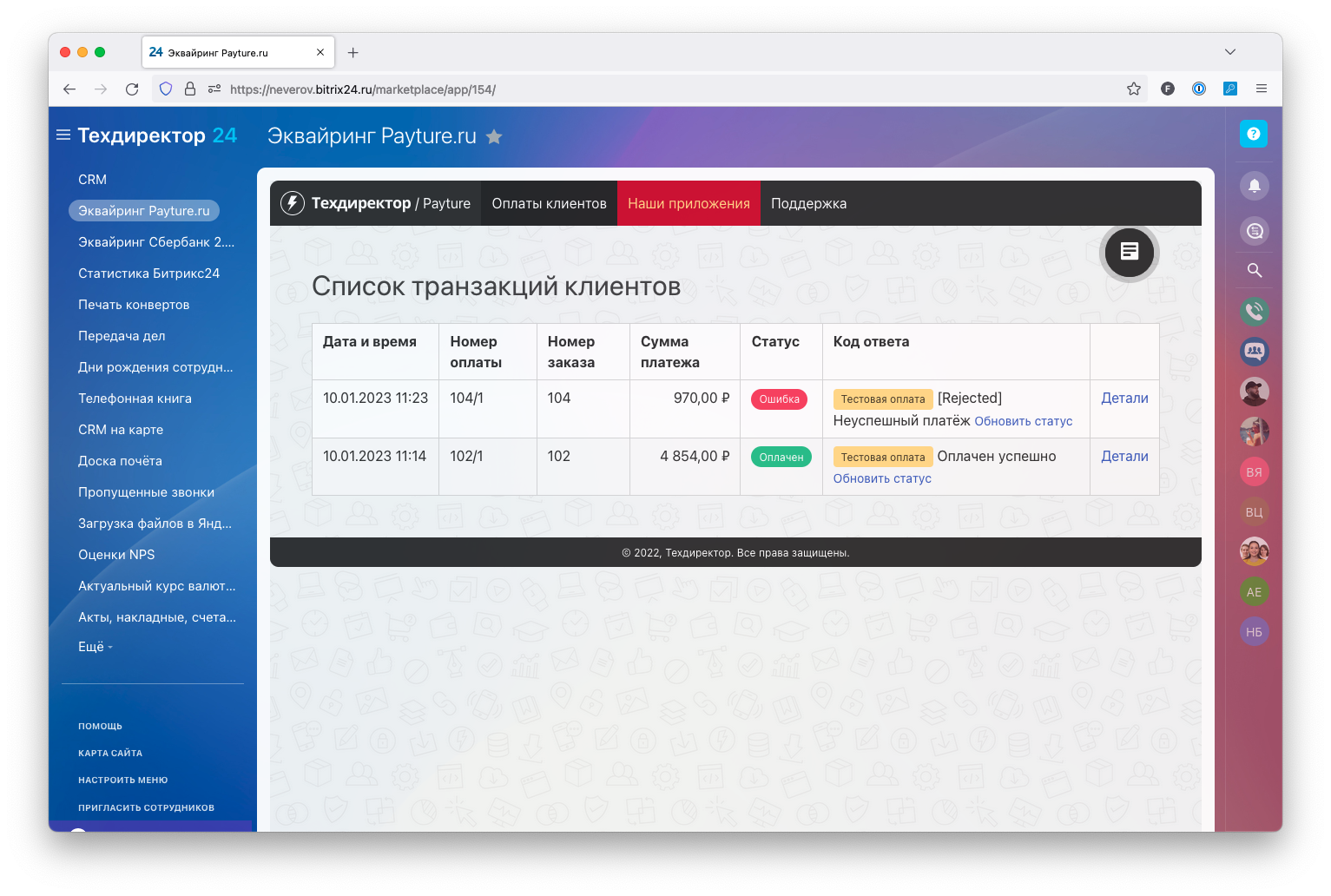Open the ВЦ user avatar

coord(1255,512)
